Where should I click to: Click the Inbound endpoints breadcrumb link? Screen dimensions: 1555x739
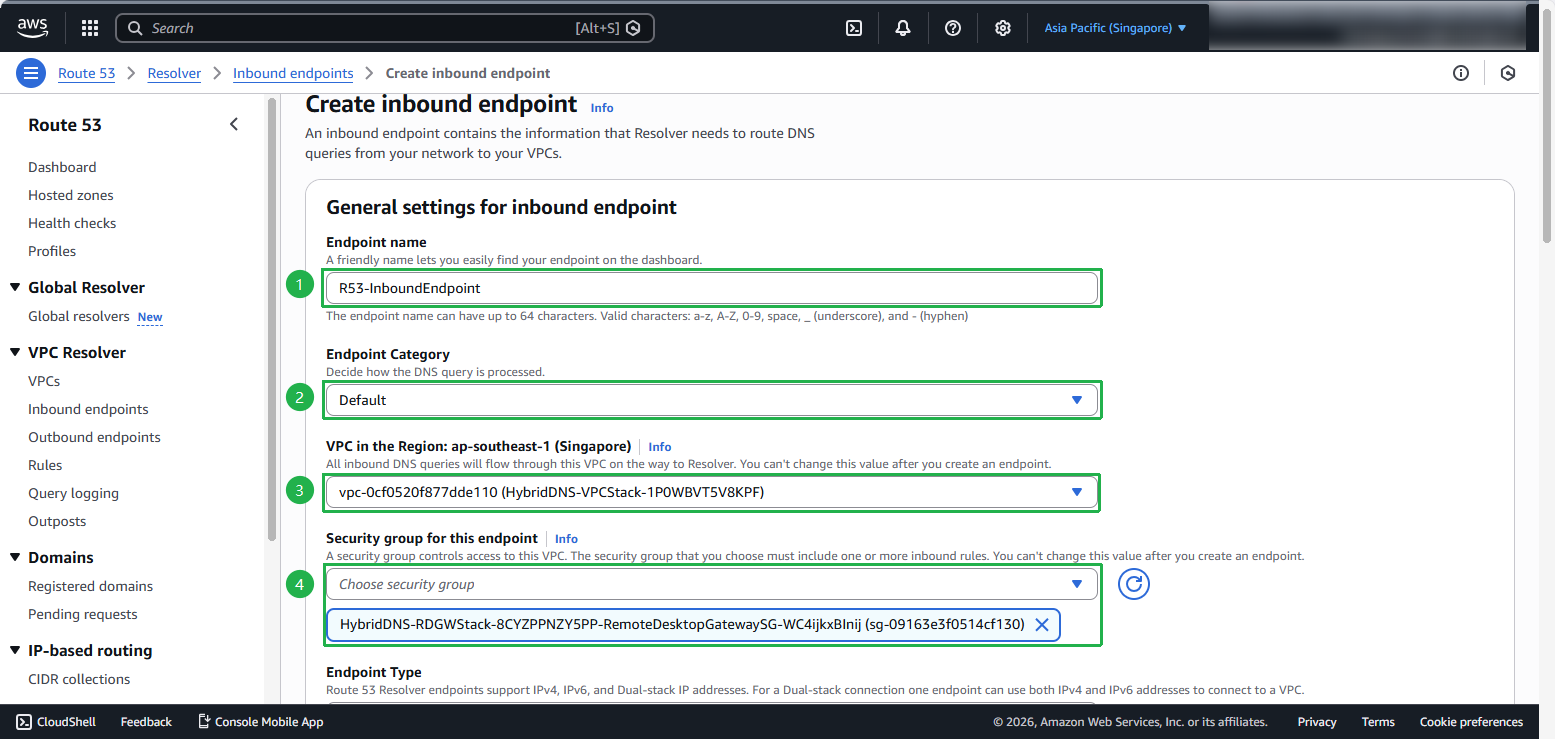click(293, 73)
